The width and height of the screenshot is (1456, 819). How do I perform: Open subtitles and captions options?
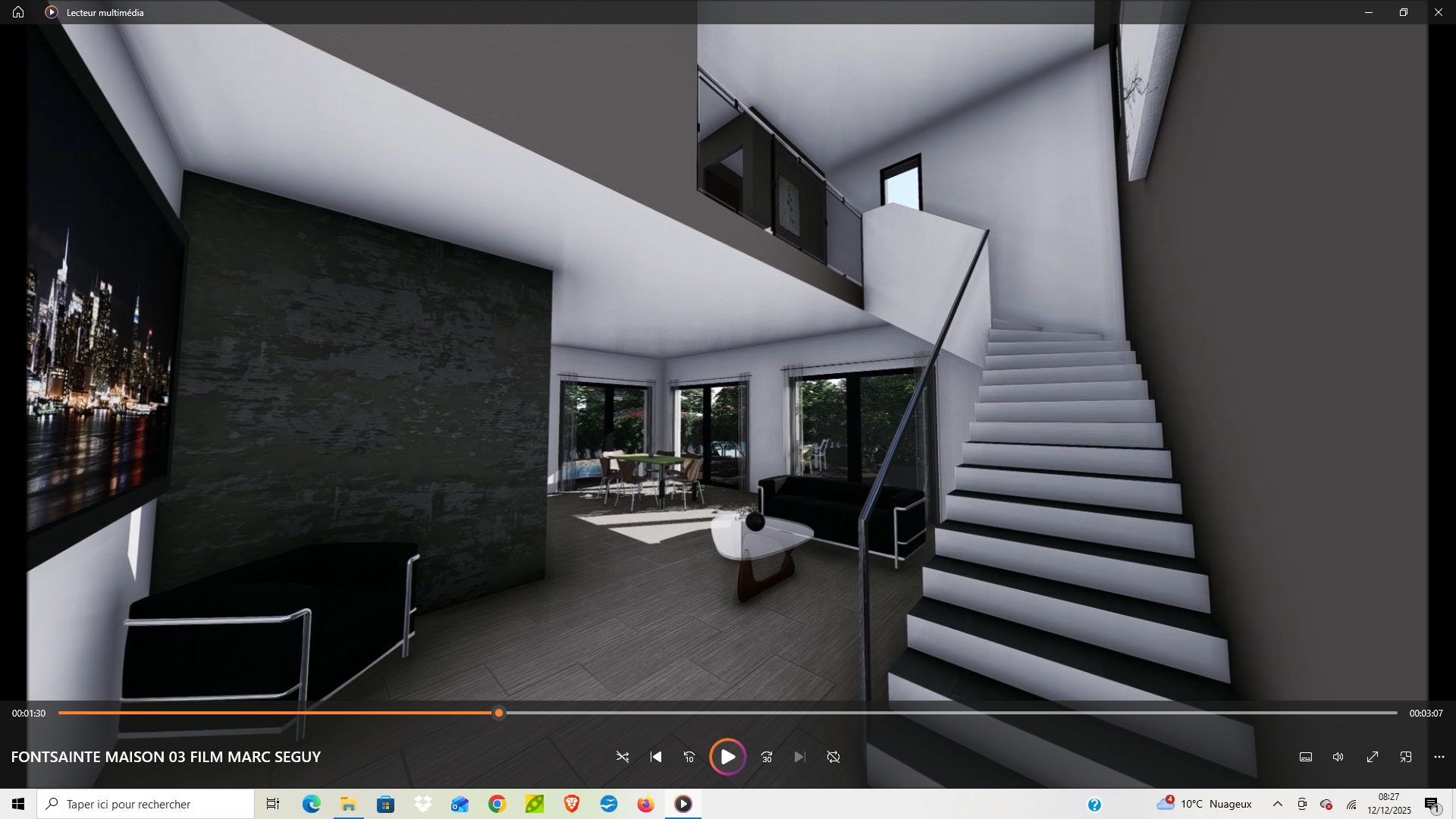(x=1306, y=757)
